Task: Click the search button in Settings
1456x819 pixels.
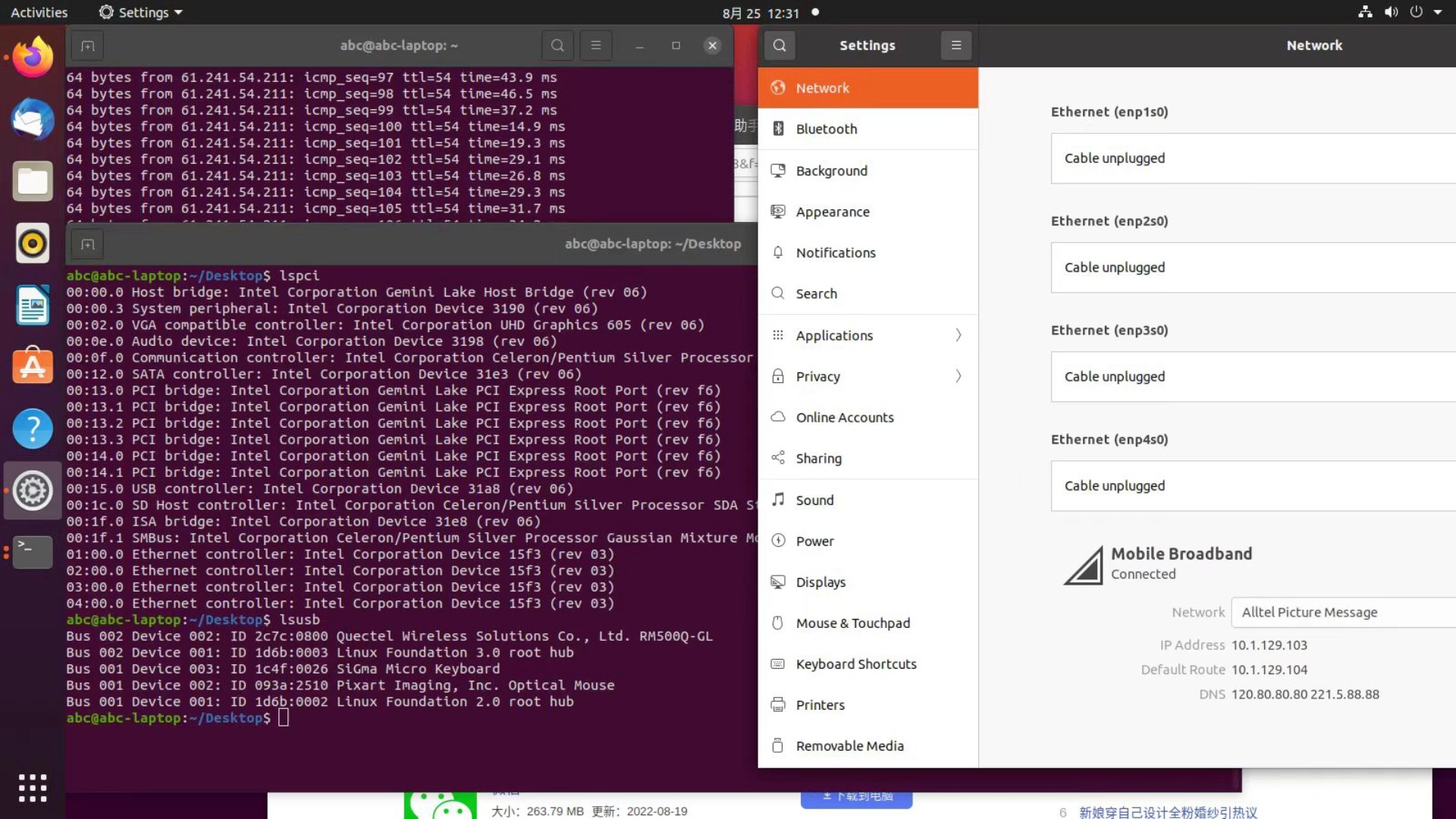Action: click(x=780, y=45)
